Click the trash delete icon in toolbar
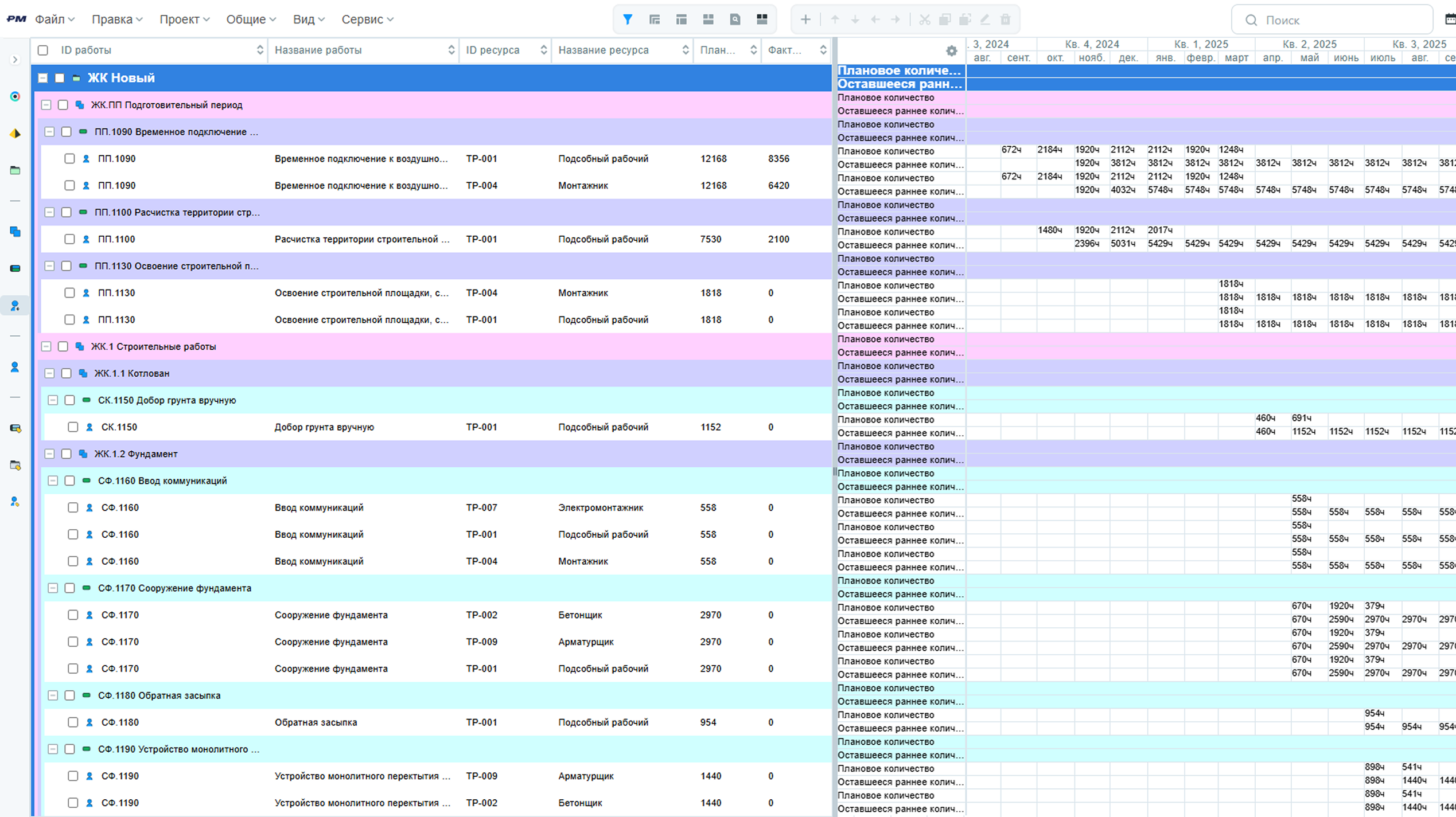The height and width of the screenshot is (817, 1456). click(x=1006, y=19)
